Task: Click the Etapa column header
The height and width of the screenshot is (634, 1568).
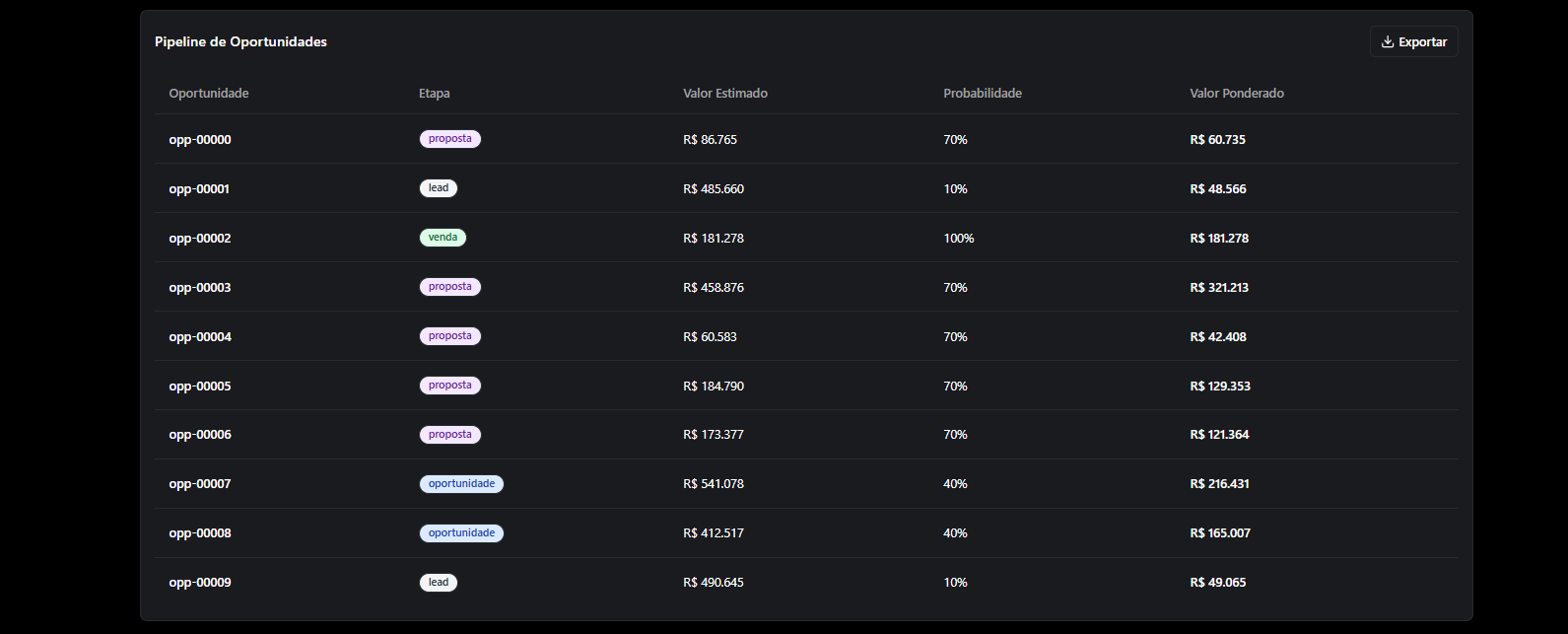Action: click(434, 94)
